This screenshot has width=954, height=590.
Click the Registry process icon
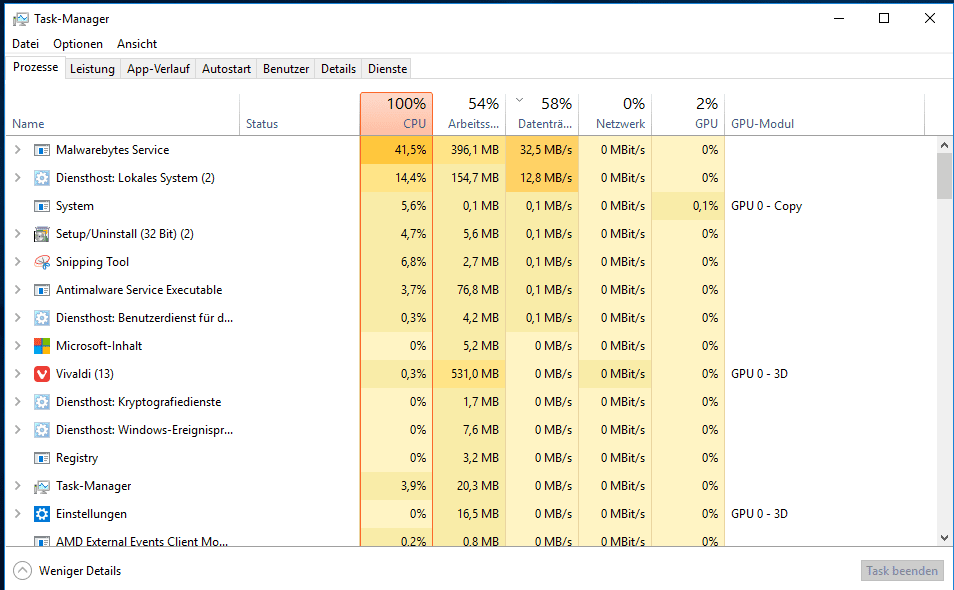click(x=41, y=457)
